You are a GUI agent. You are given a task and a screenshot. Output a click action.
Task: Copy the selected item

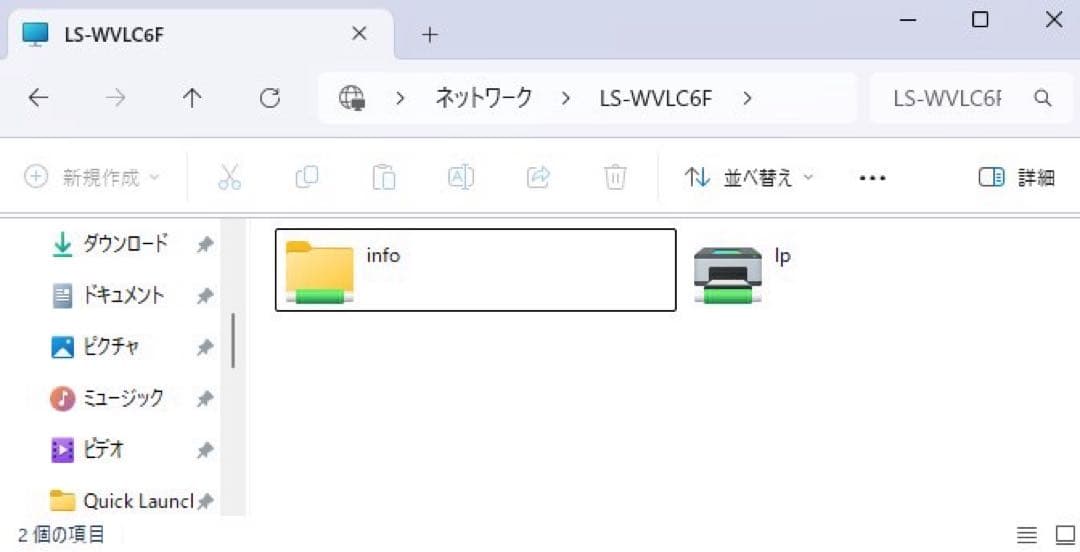click(x=307, y=177)
